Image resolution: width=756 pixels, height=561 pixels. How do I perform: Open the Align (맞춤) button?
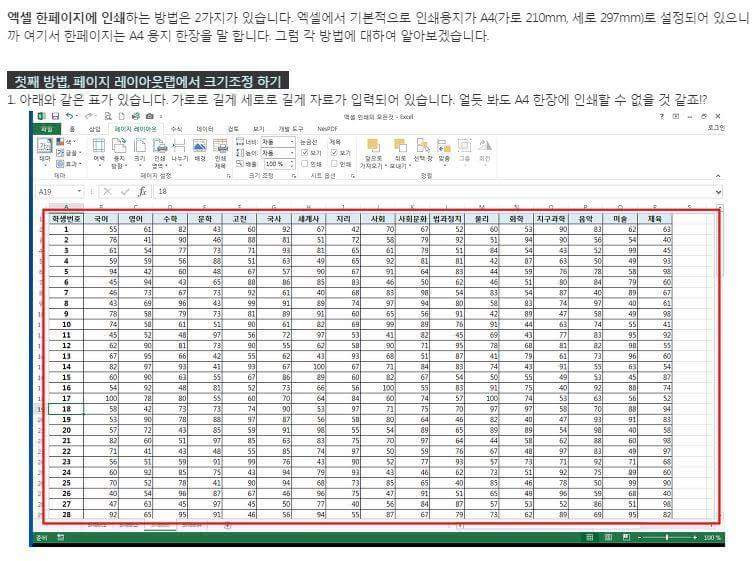click(444, 151)
